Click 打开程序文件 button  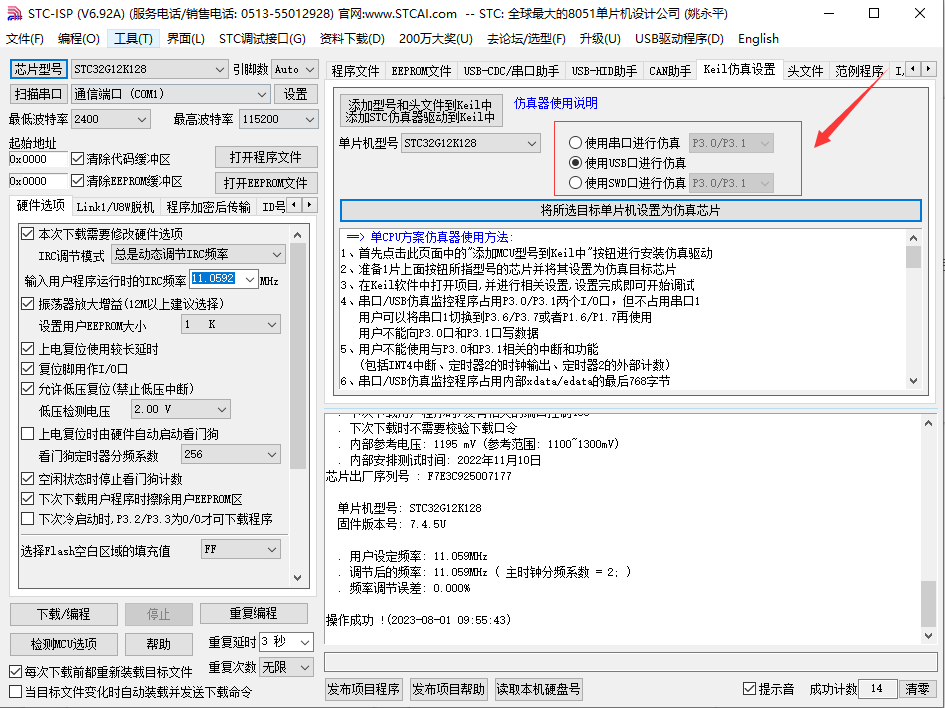click(x=266, y=157)
